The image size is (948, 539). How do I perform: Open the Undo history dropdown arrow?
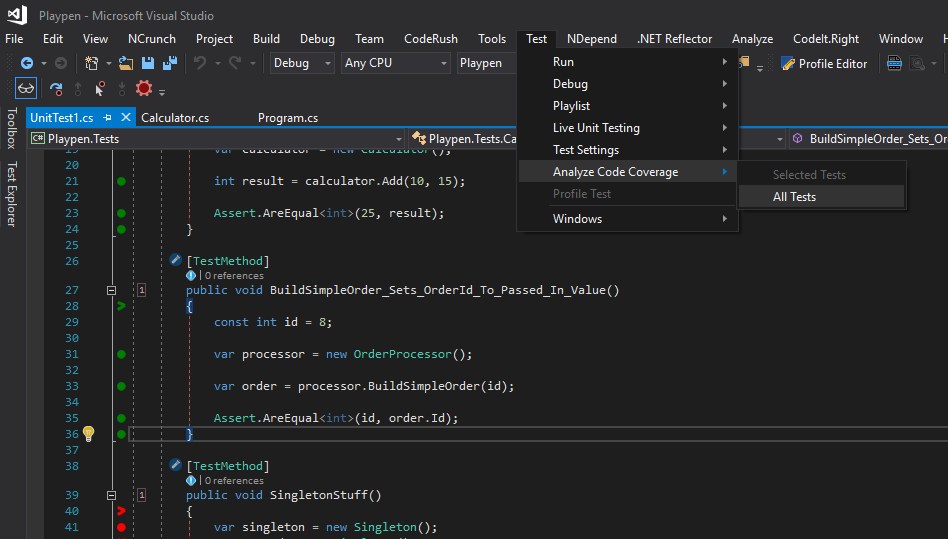218,63
